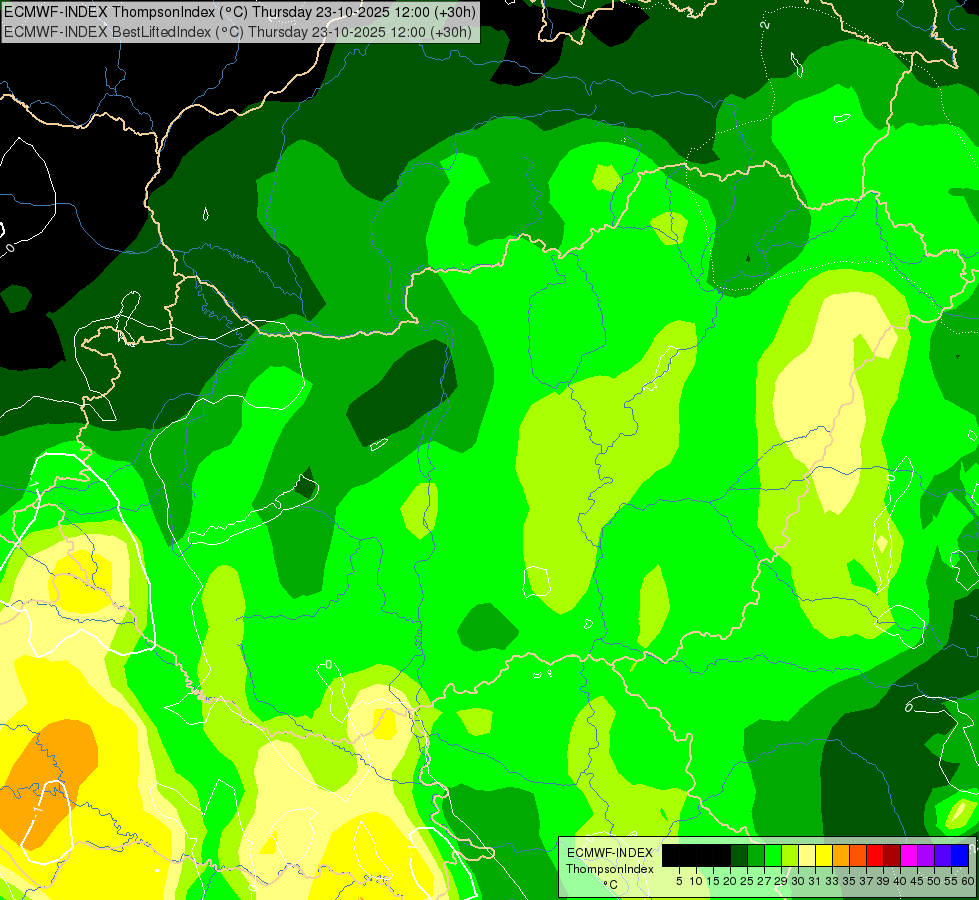Pick the yellow-green 29–30 legend swatch
Screen dimensions: 979x900
tap(790, 855)
